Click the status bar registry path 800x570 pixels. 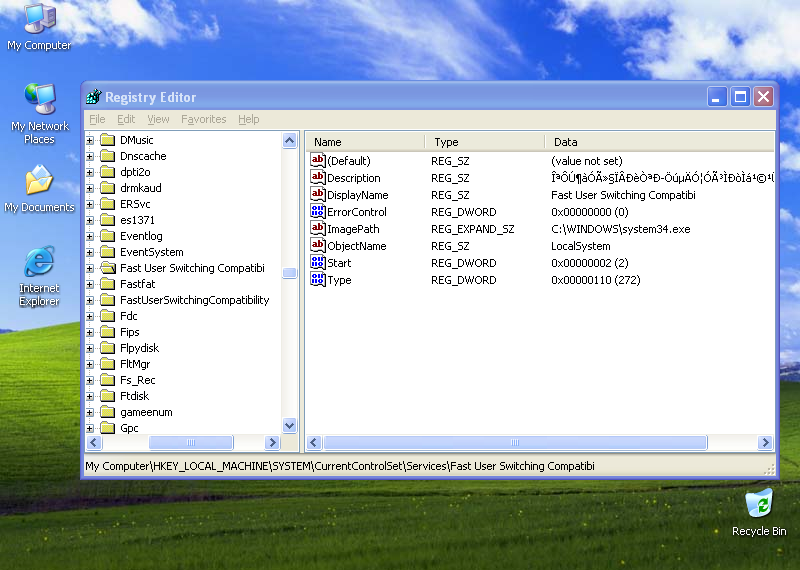[x=340, y=466]
